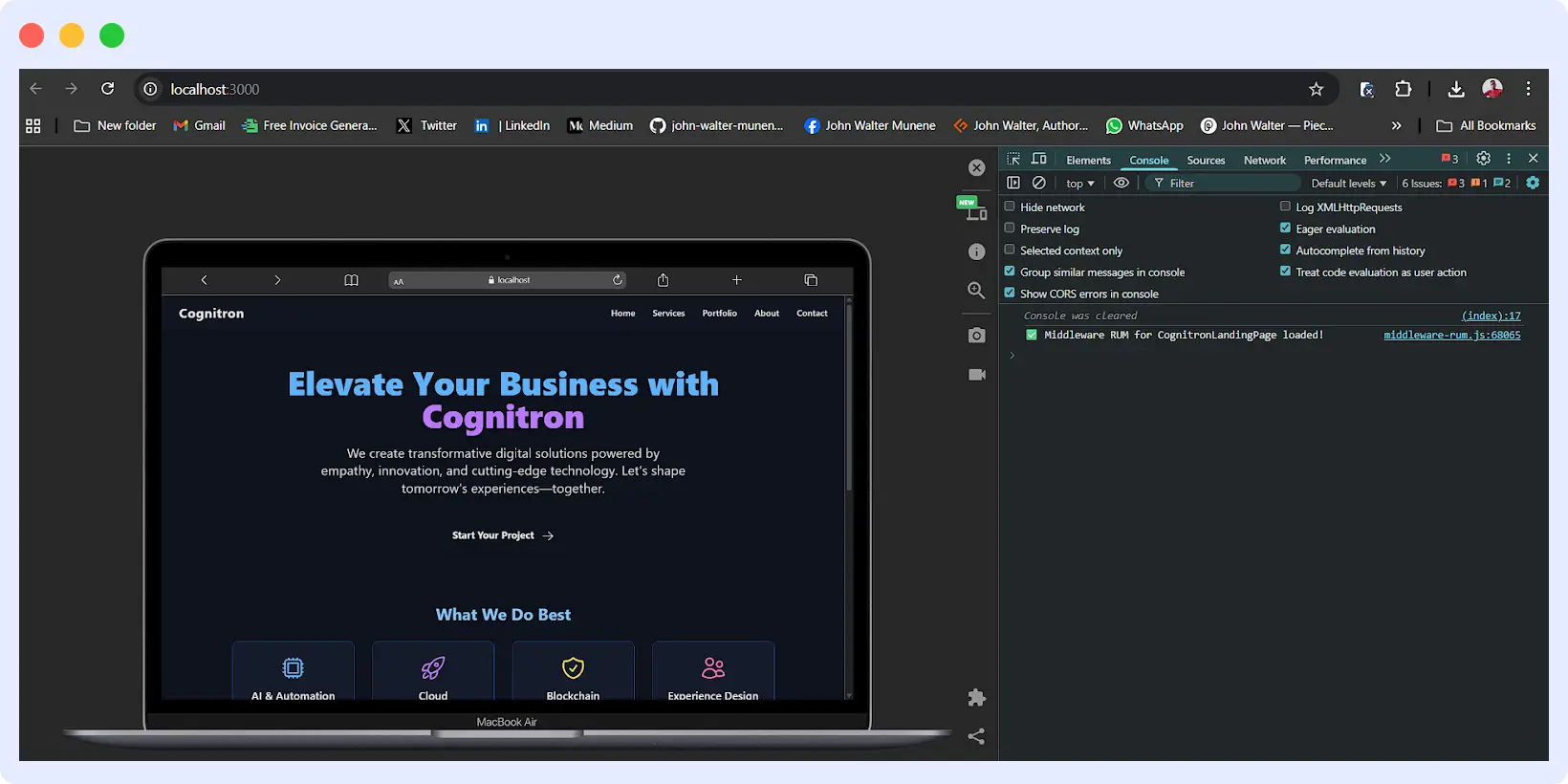Switch to the Network tab
This screenshot has width=1568, height=784.
(x=1264, y=161)
